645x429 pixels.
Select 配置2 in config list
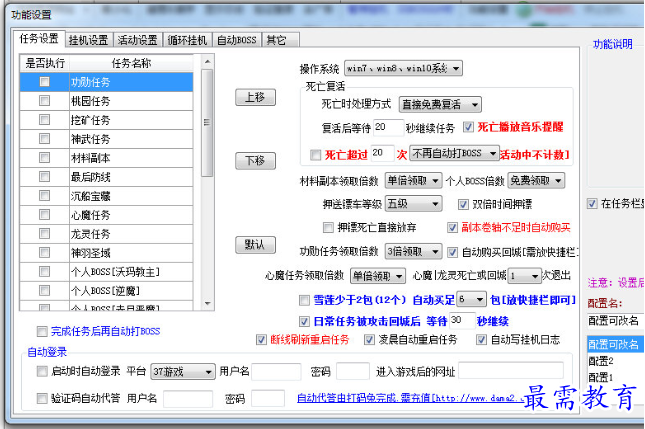click(x=616, y=361)
